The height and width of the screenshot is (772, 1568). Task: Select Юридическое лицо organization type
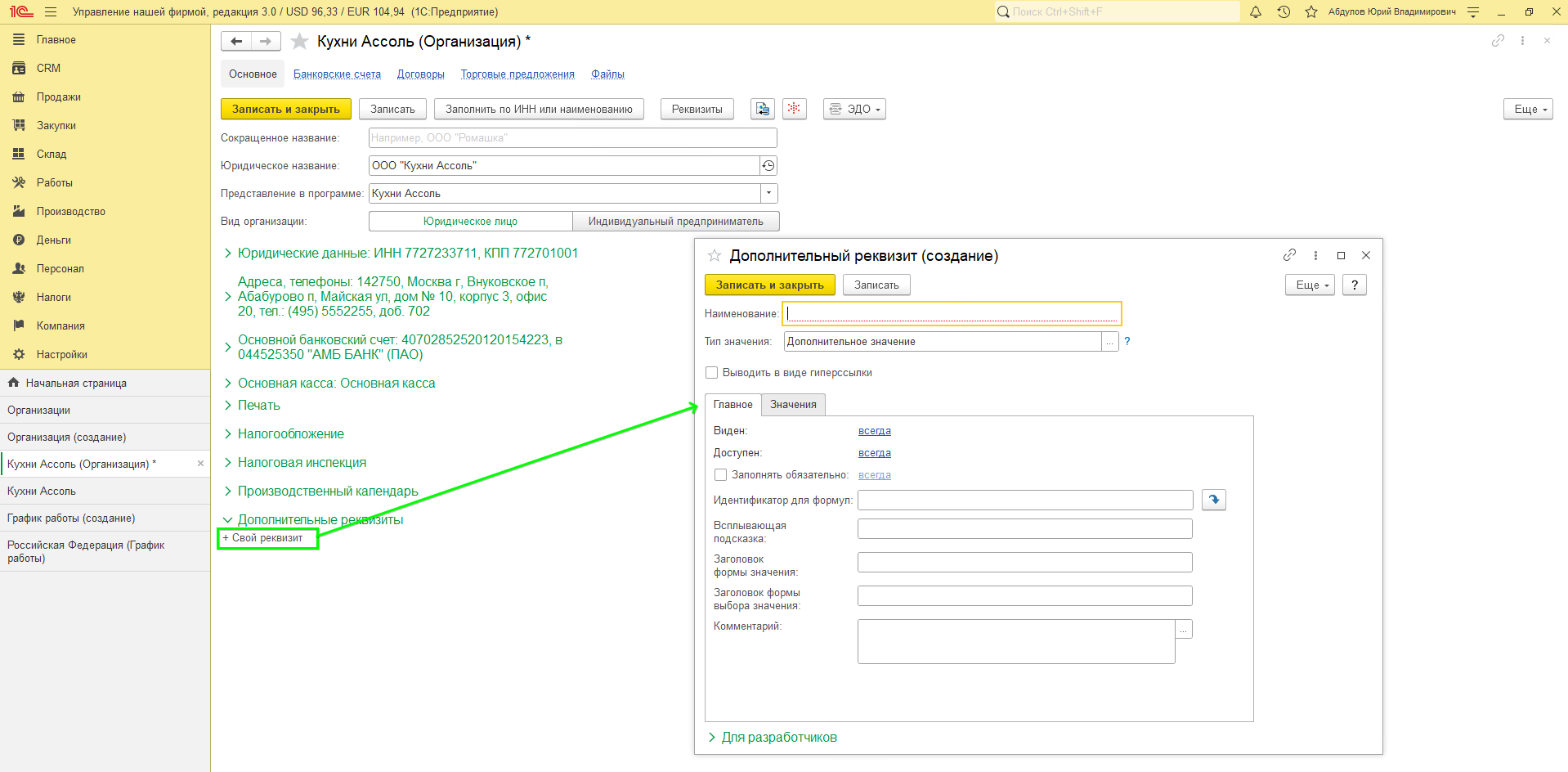click(470, 222)
